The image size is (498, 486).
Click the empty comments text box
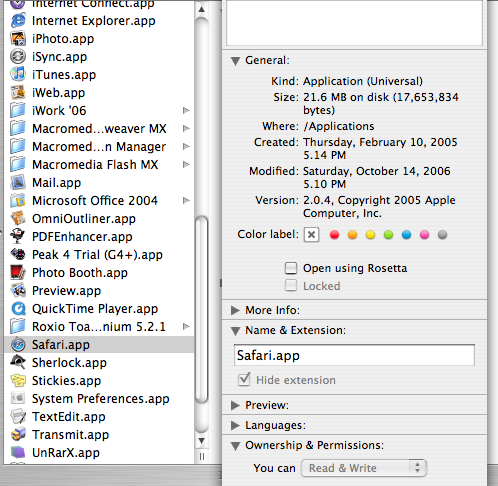(x=354, y=23)
